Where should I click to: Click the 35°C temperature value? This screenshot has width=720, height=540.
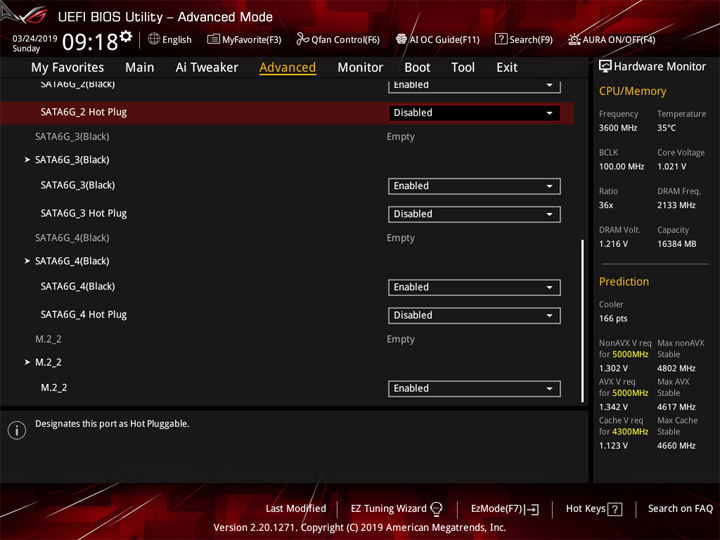[x=666, y=128]
